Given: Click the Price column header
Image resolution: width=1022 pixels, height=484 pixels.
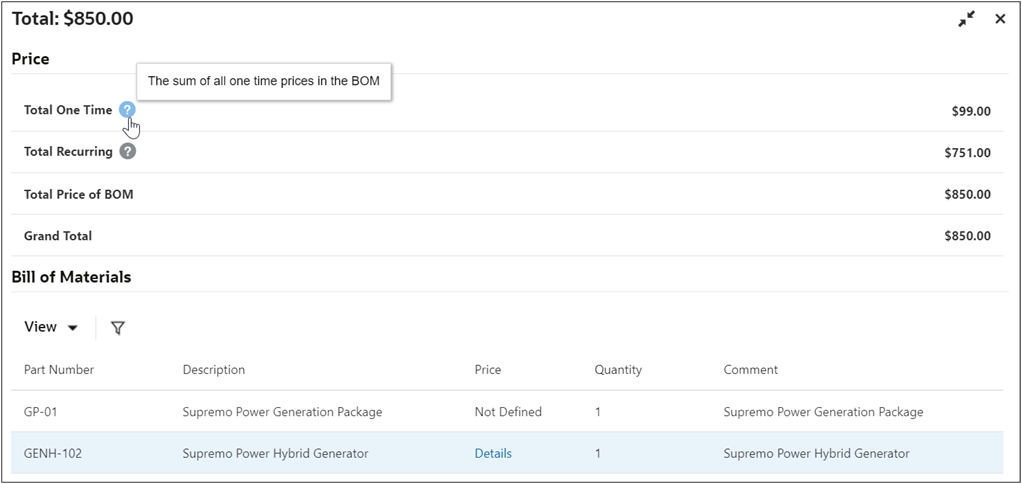Looking at the screenshot, I should point(488,370).
